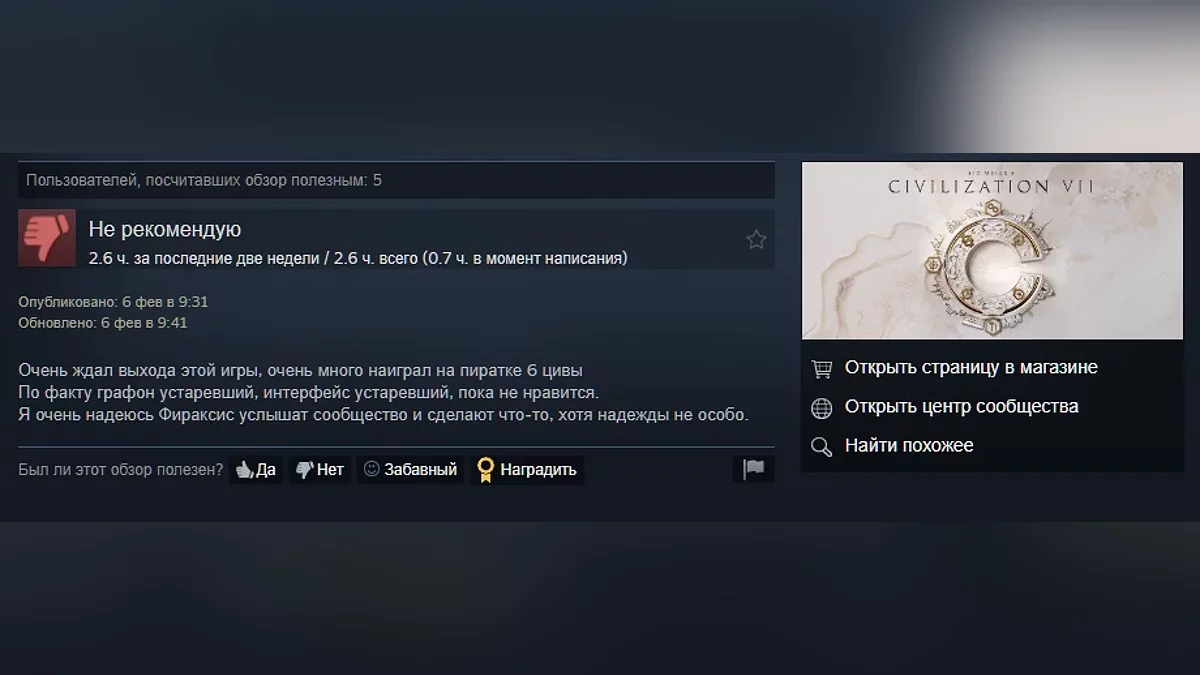The height and width of the screenshot is (675, 1200).
Task: Click the red thumbs-down review icon
Action: [47, 238]
